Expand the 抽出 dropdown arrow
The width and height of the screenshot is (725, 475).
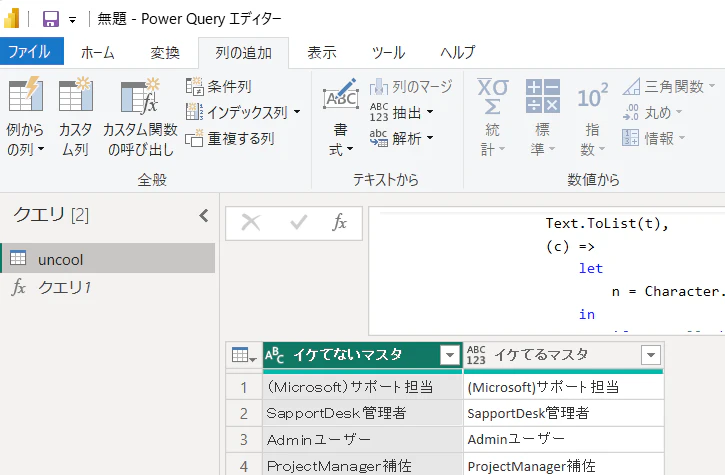coord(430,112)
